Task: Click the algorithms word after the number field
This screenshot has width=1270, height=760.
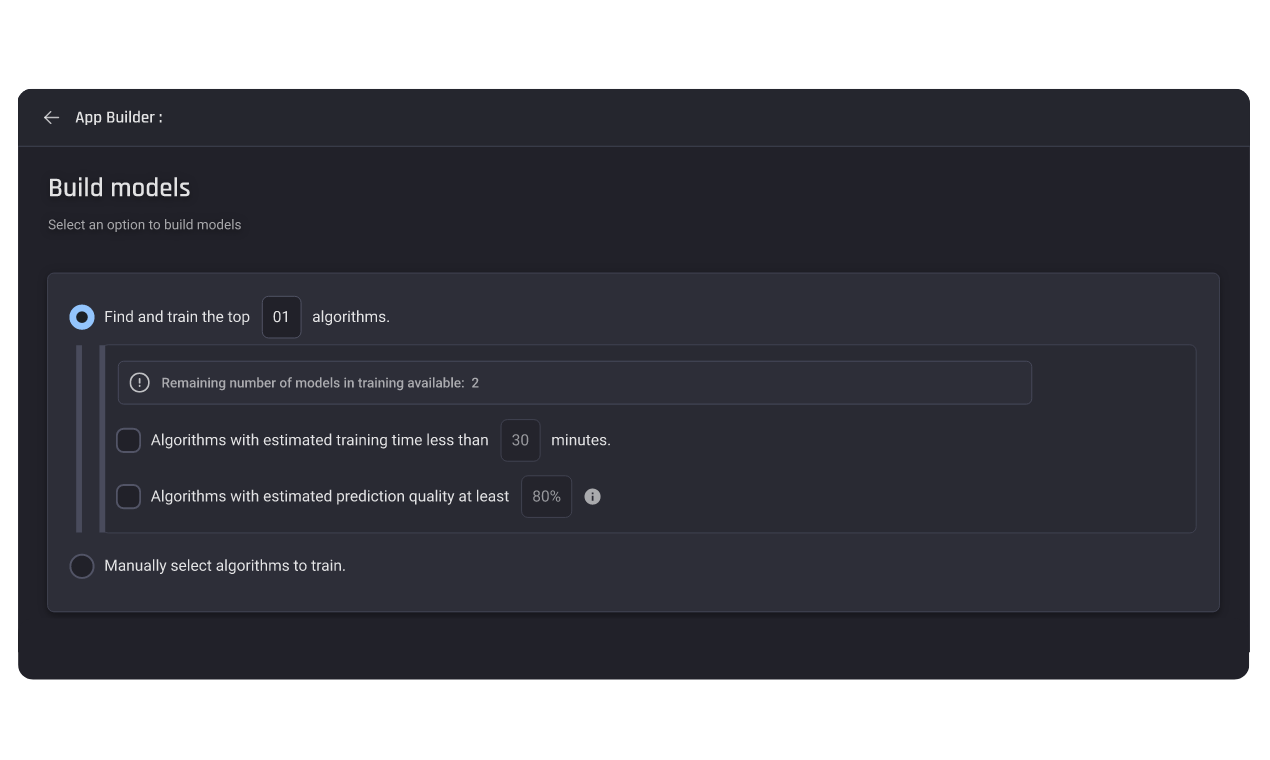Action: [348, 316]
